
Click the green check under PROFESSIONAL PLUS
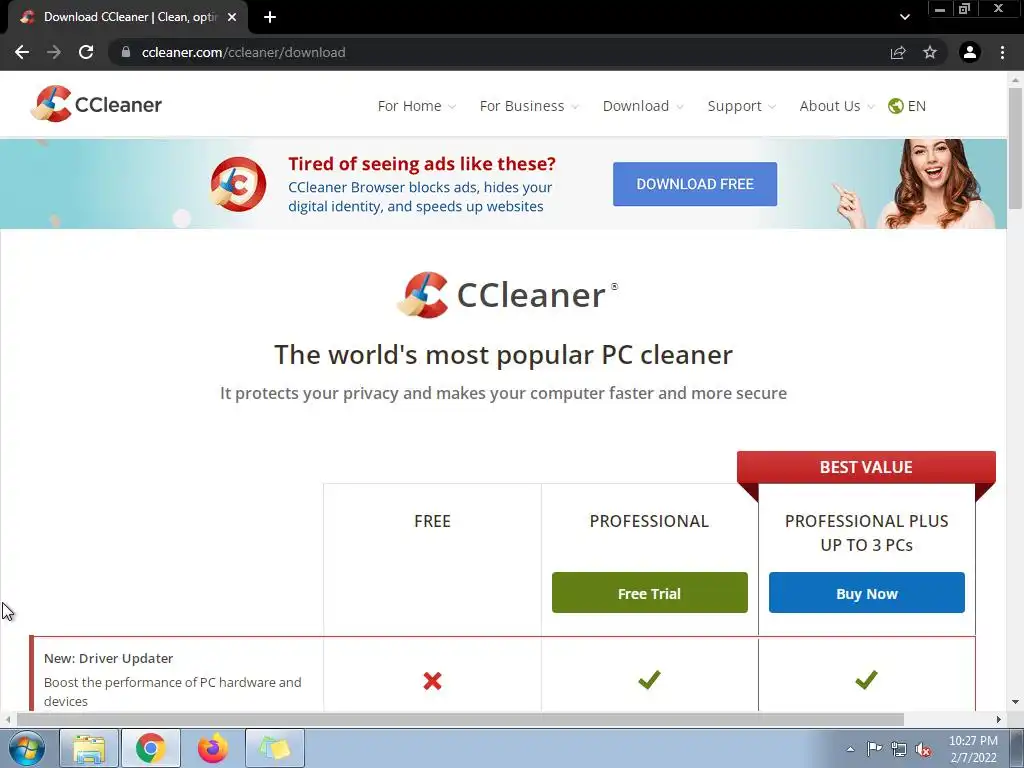point(866,680)
